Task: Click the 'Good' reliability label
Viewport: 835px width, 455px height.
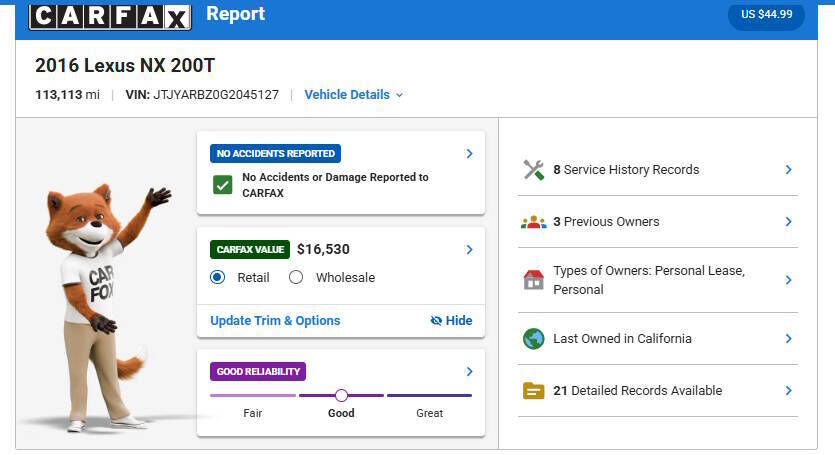Action: coord(341,413)
